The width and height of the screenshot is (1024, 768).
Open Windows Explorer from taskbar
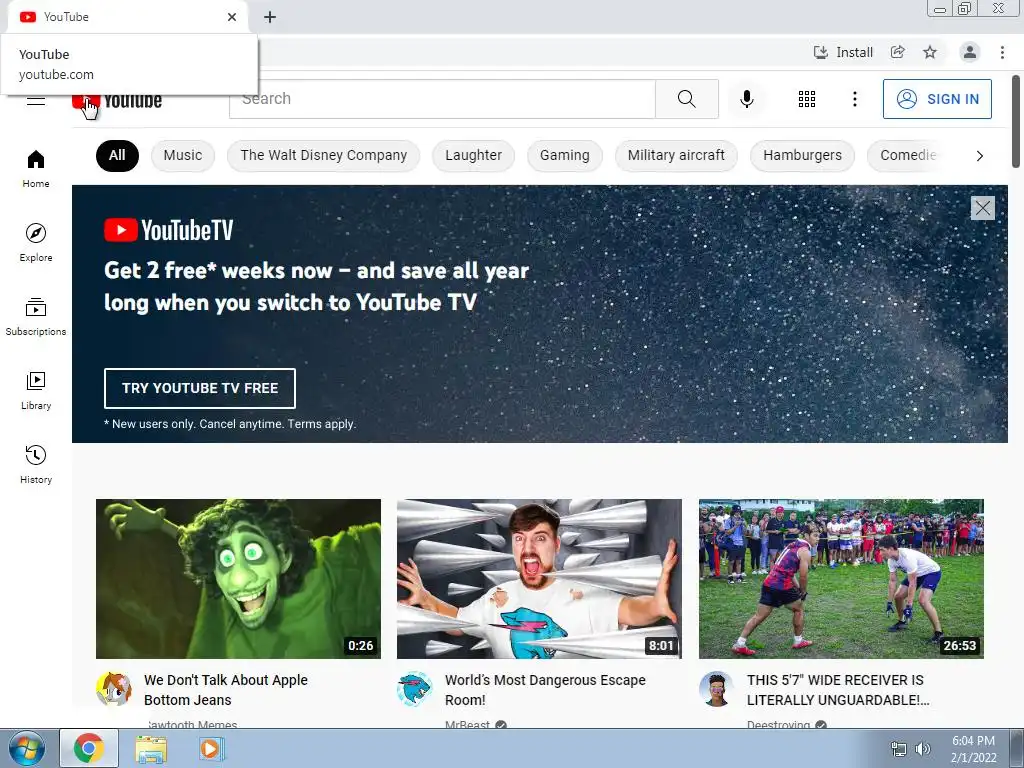151,748
